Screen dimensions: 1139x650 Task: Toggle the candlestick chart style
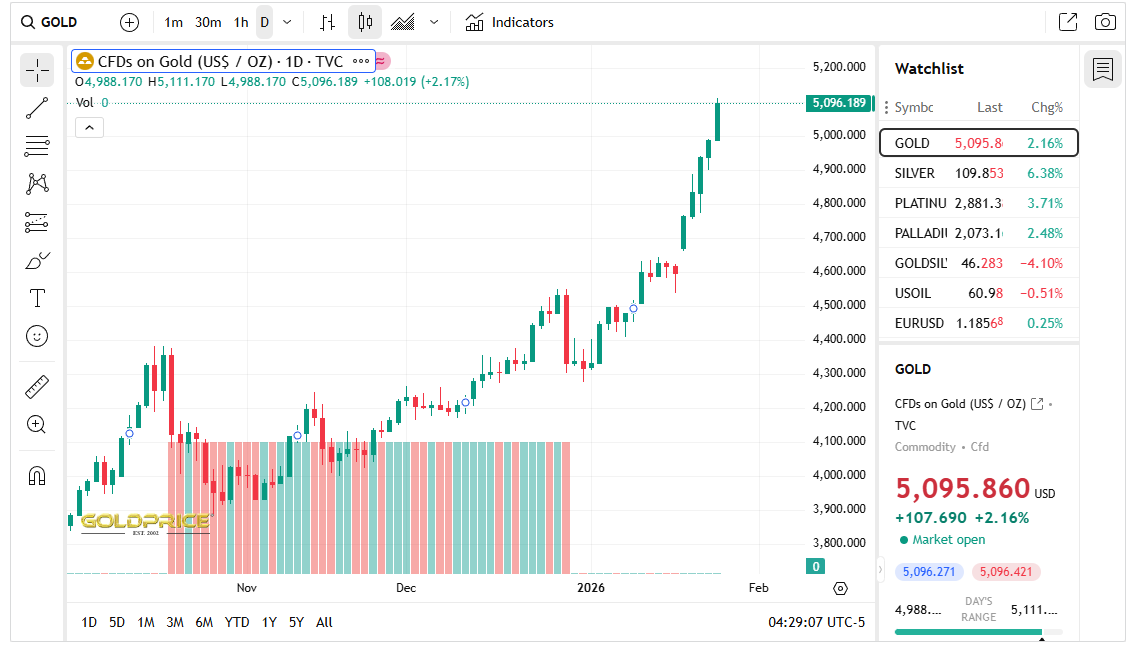pyautogui.click(x=365, y=22)
